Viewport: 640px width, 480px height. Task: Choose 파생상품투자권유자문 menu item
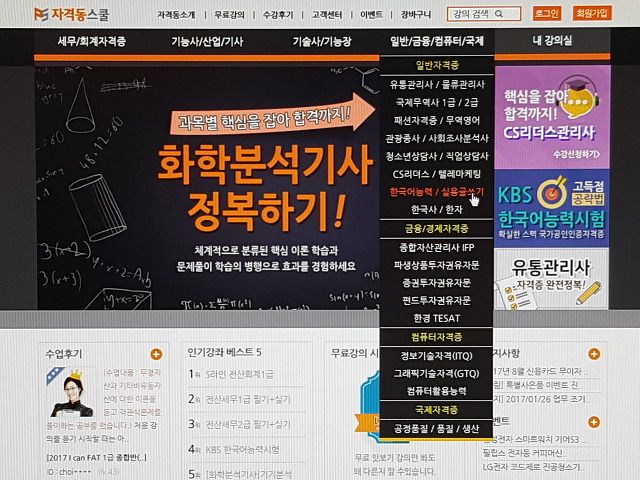pyautogui.click(x=437, y=265)
